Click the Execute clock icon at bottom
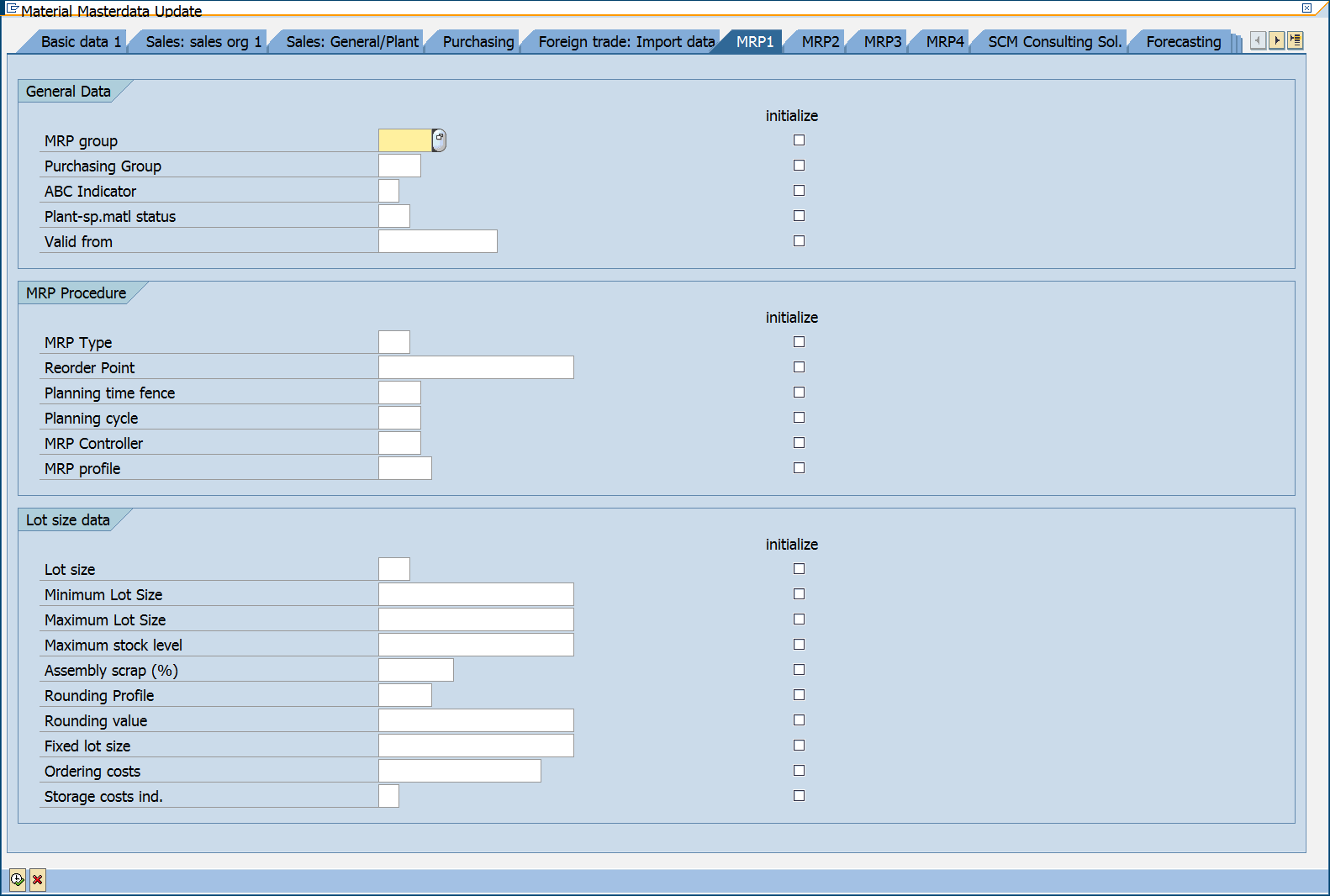The width and height of the screenshot is (1330, 896). (17, 880)
